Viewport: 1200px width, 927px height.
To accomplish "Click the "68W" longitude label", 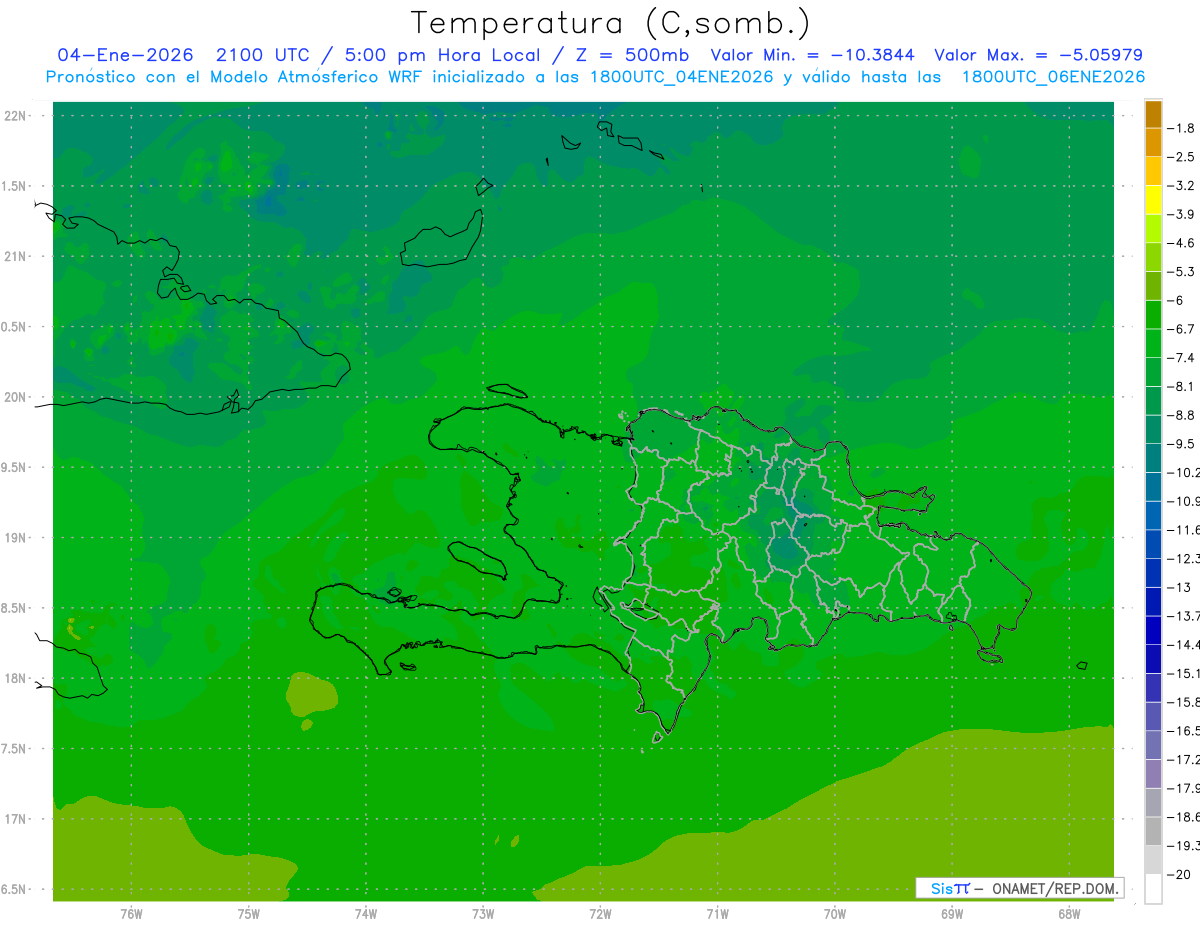I will click(1069, 913).
